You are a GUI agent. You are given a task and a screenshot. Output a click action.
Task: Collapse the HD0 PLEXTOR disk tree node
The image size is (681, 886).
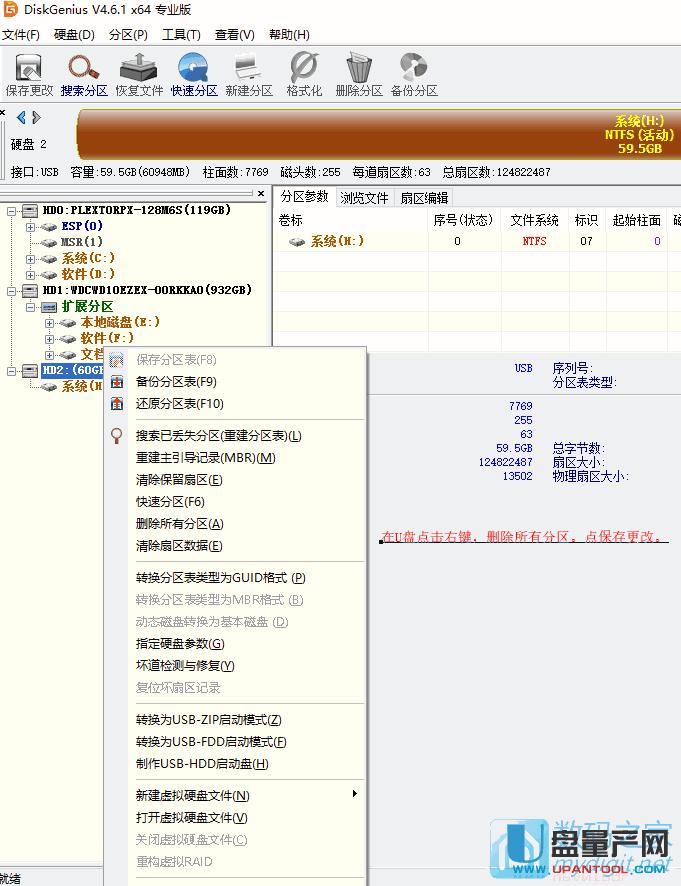click(x=12, y=210)
